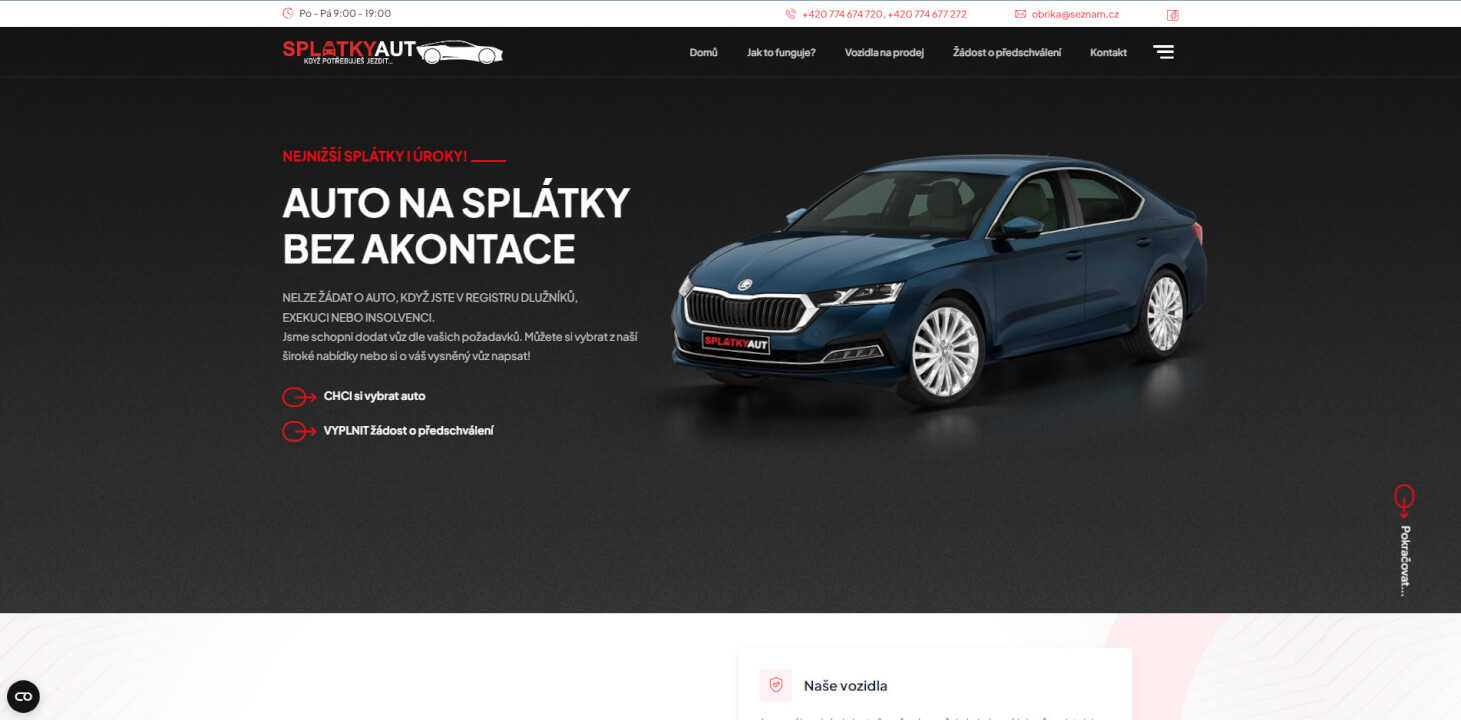Open the hamburger menu icon
The image size is (1461, 720).
[1163, 52]
